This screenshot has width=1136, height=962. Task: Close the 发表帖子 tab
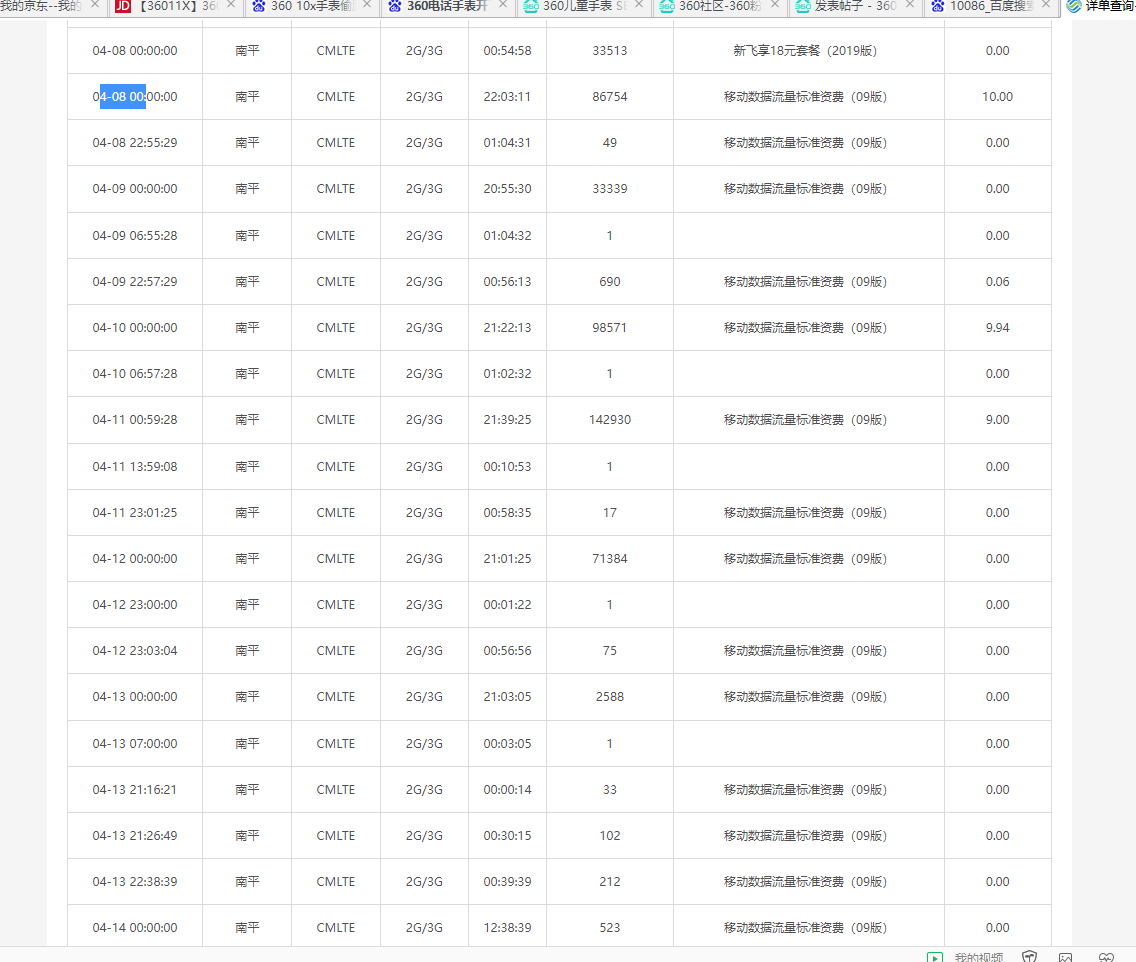point(910,4)
